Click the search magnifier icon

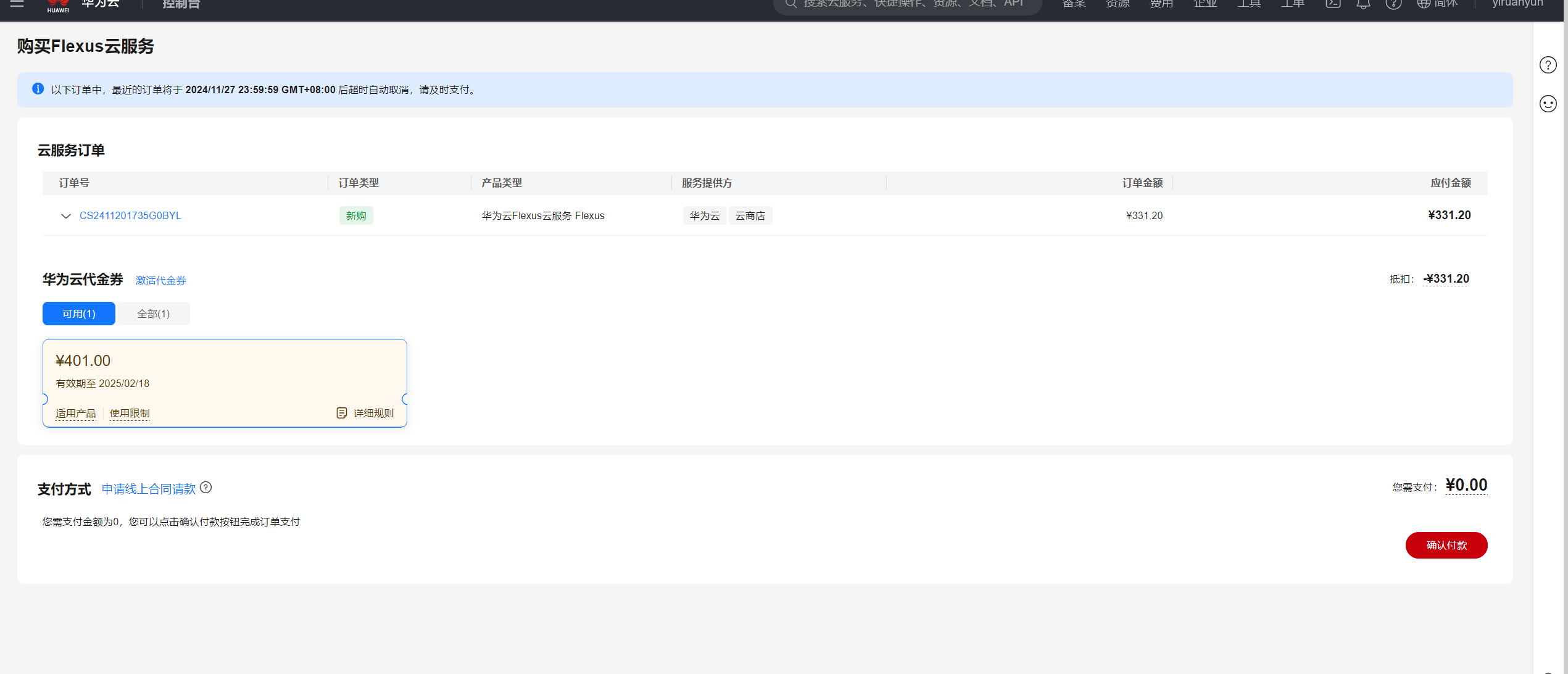tap(790, 4)
